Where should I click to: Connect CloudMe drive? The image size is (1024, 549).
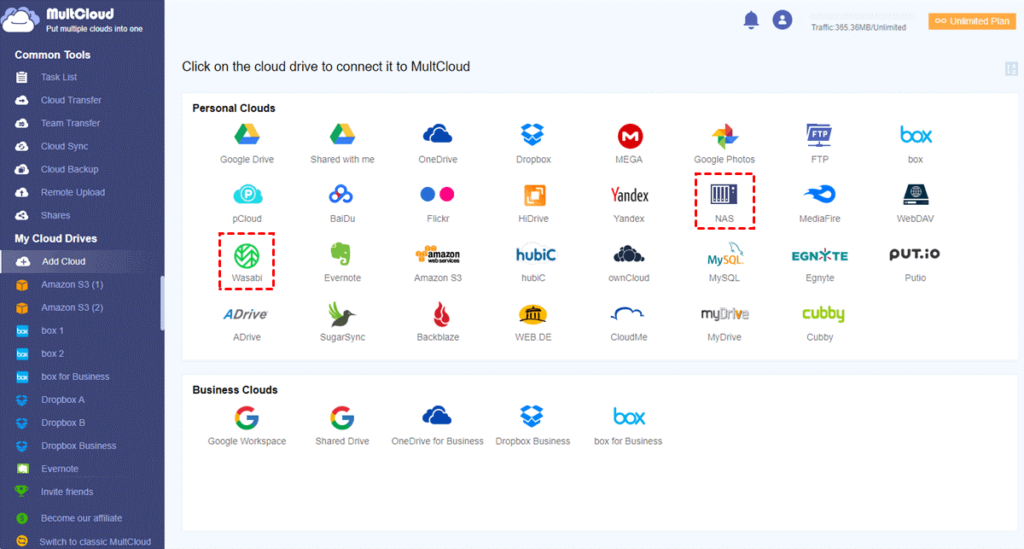(x=629, y=322)
